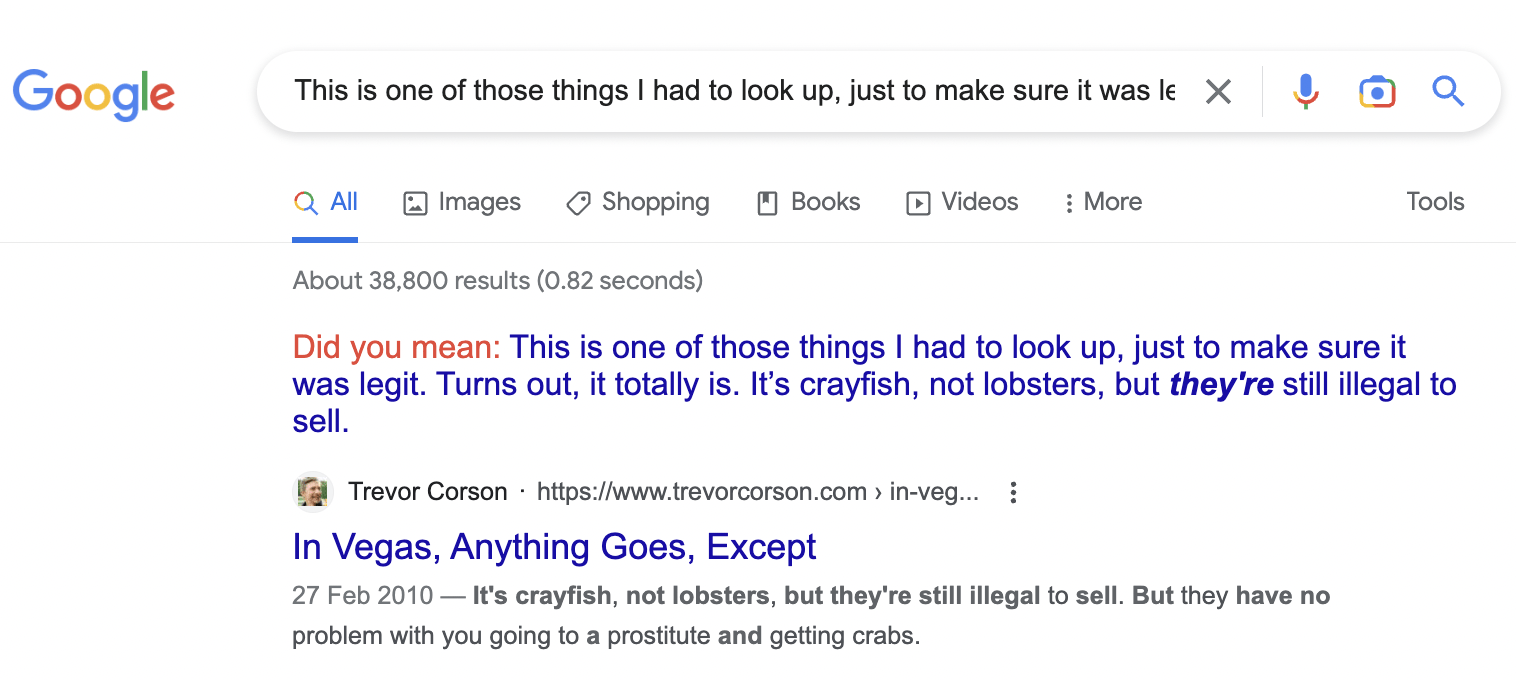Click the Images tab camera icon
This screenshot has height=680, width=1516.
pyautogui.click(x=415, y=202)
